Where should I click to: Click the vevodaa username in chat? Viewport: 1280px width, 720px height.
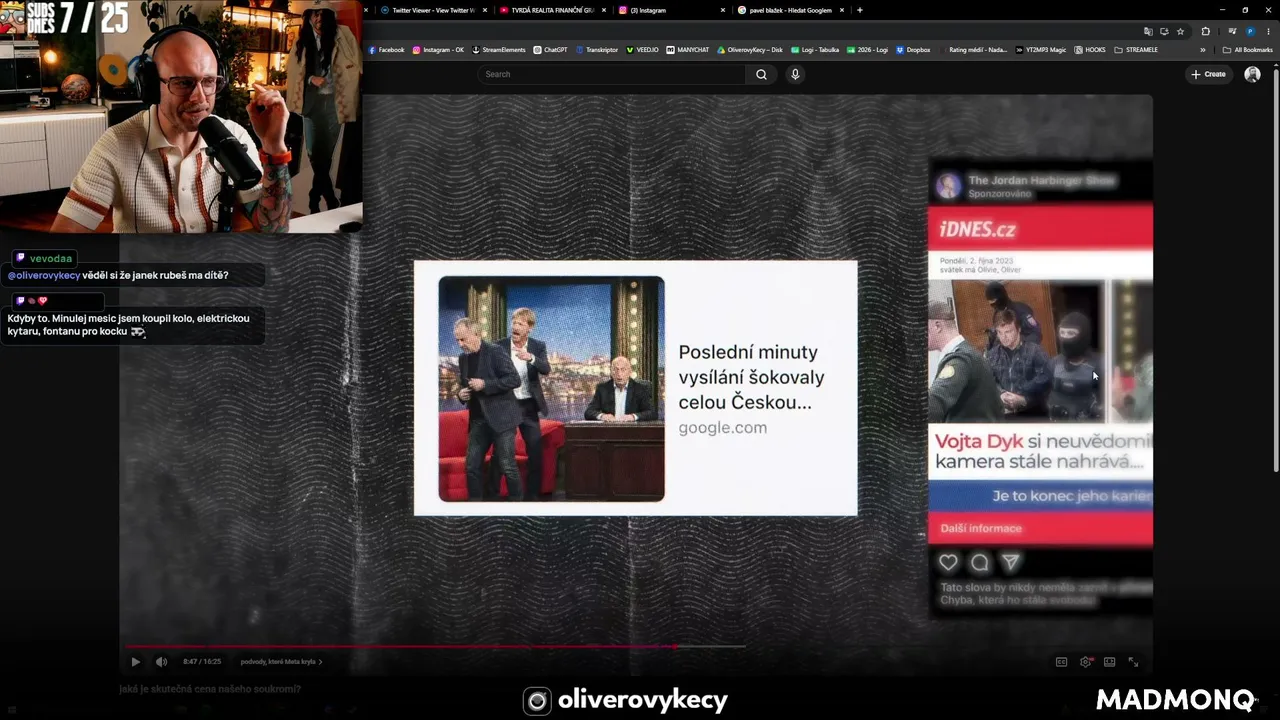(51, 259)
